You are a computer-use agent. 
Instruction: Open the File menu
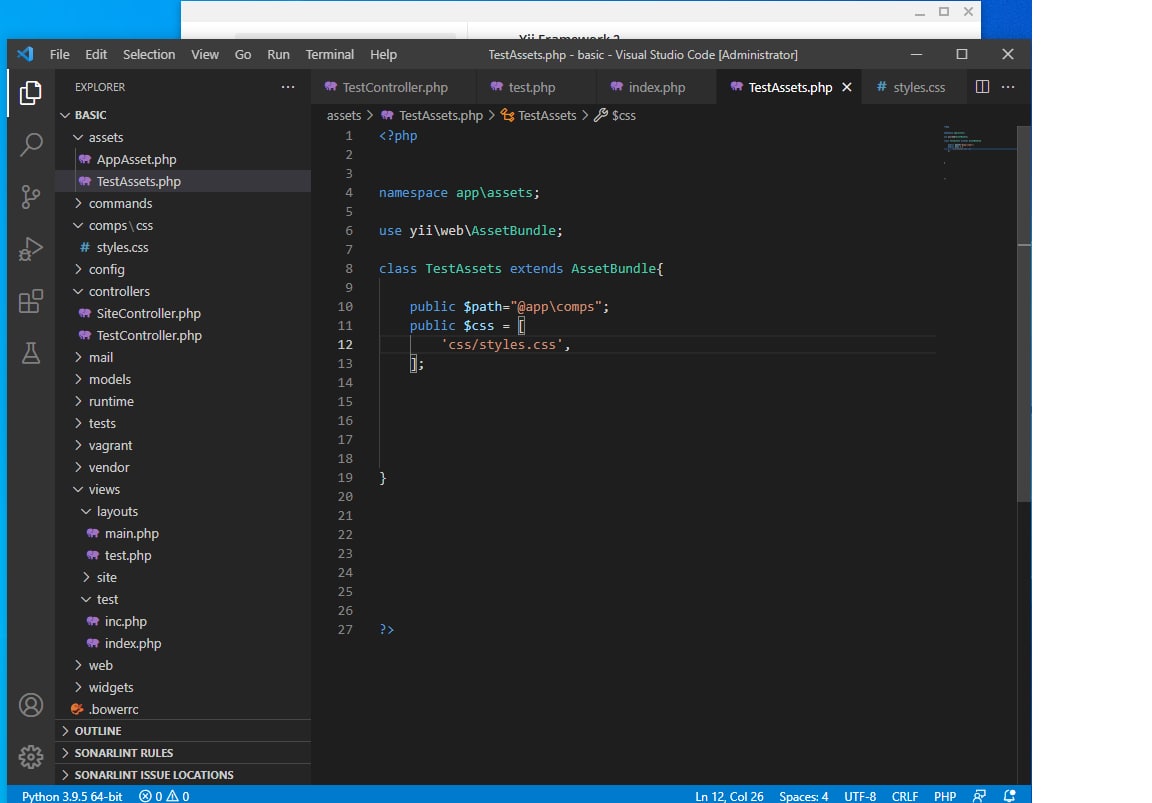tap(60, 54)
